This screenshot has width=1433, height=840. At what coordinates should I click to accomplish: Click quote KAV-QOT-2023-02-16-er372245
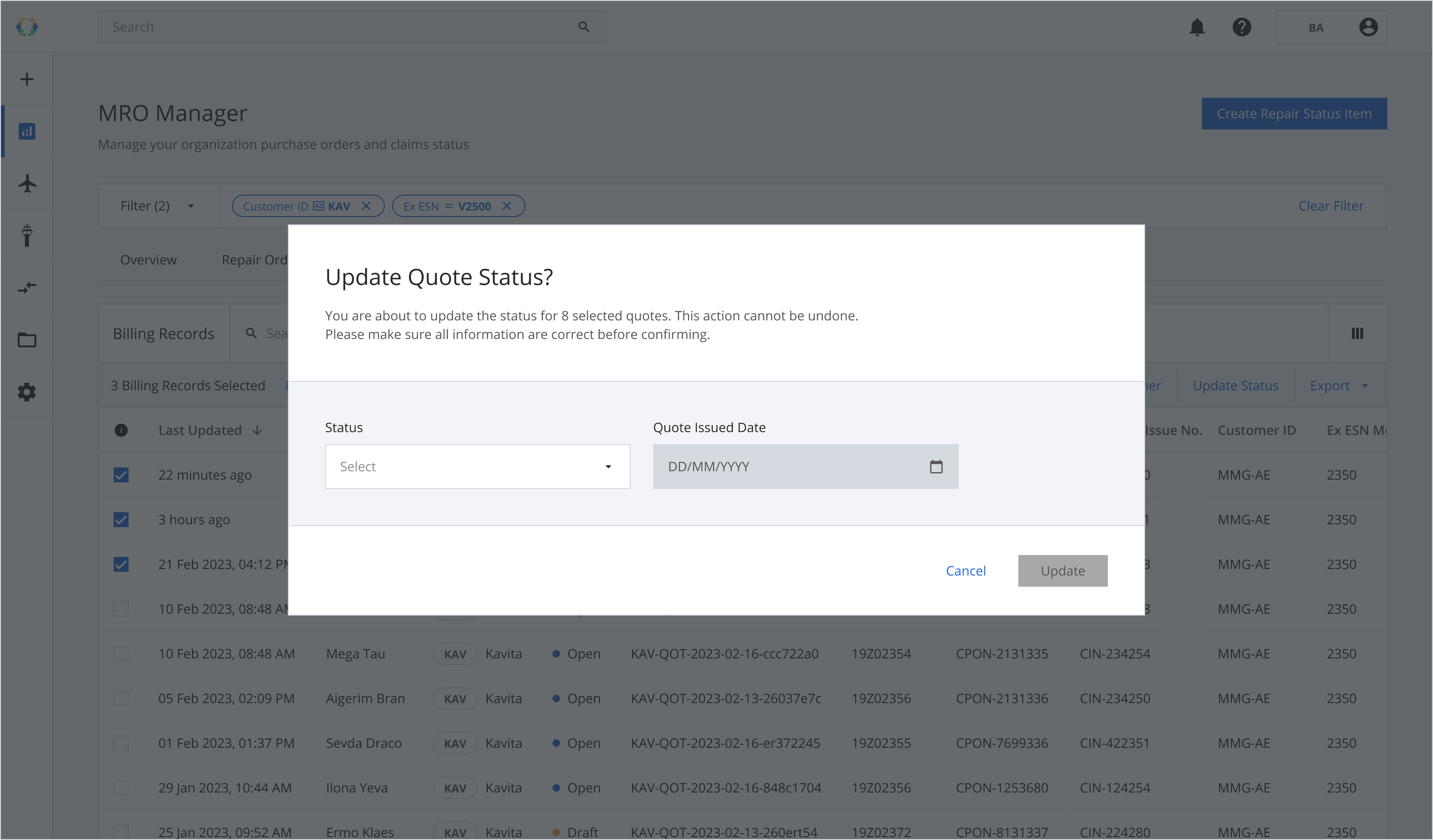tap(725, 744)
